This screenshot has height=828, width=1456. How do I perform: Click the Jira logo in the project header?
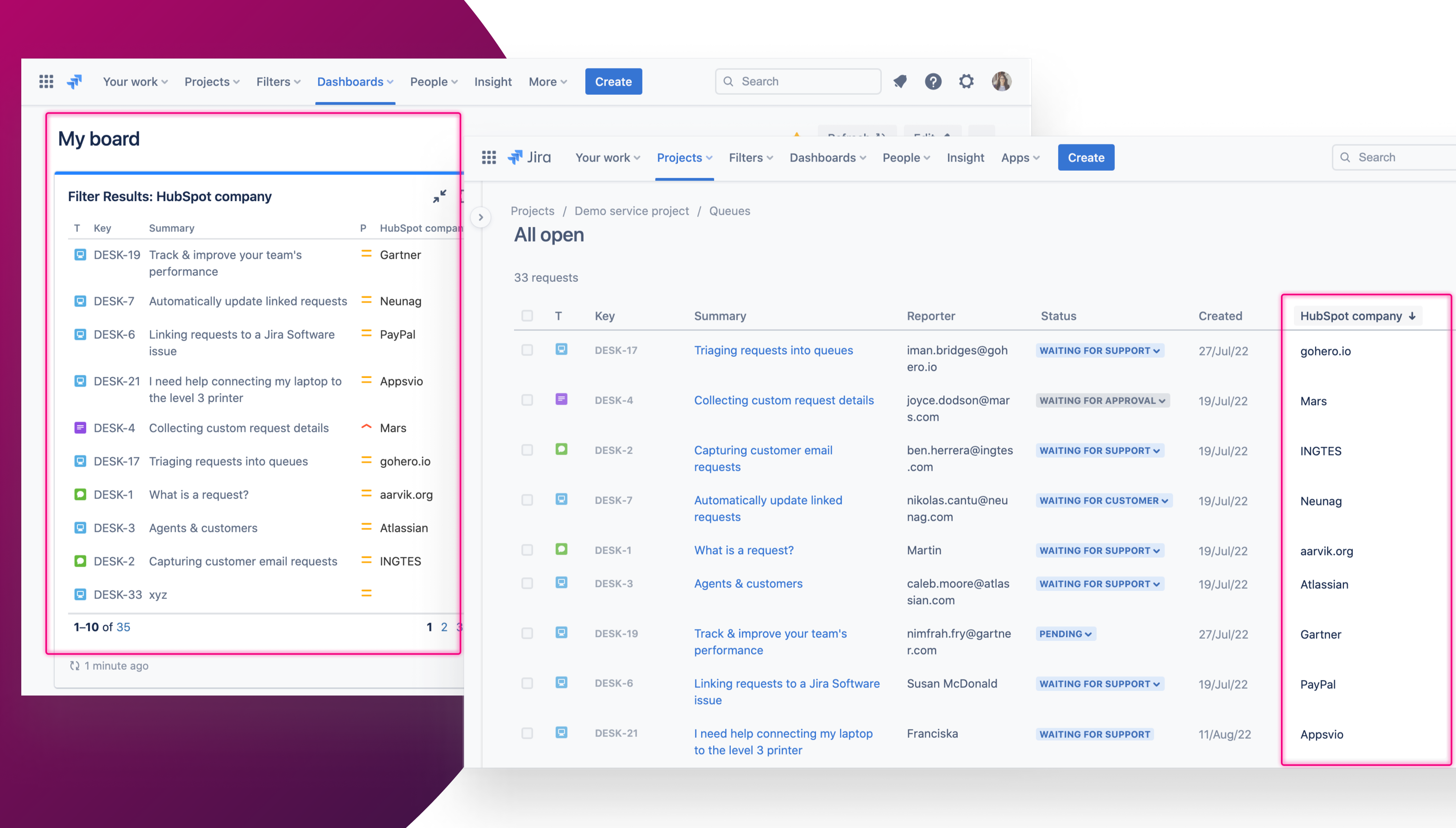529,157
